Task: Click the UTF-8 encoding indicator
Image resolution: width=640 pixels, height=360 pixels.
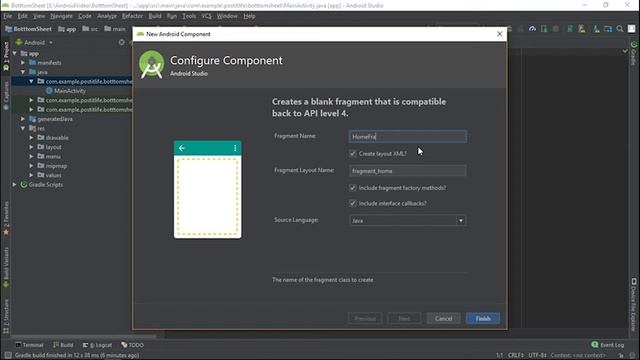Action: [538, 356]
